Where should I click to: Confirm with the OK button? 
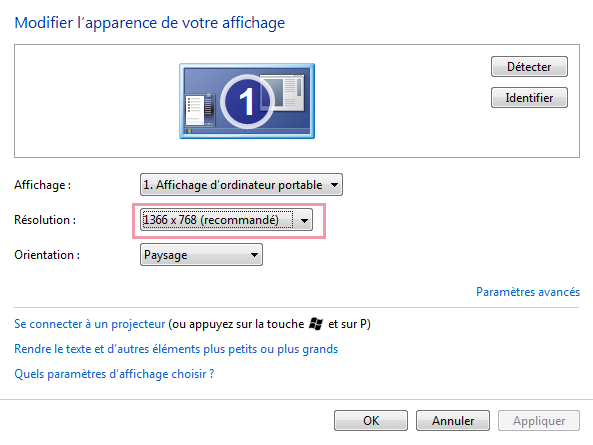point(371,420)
